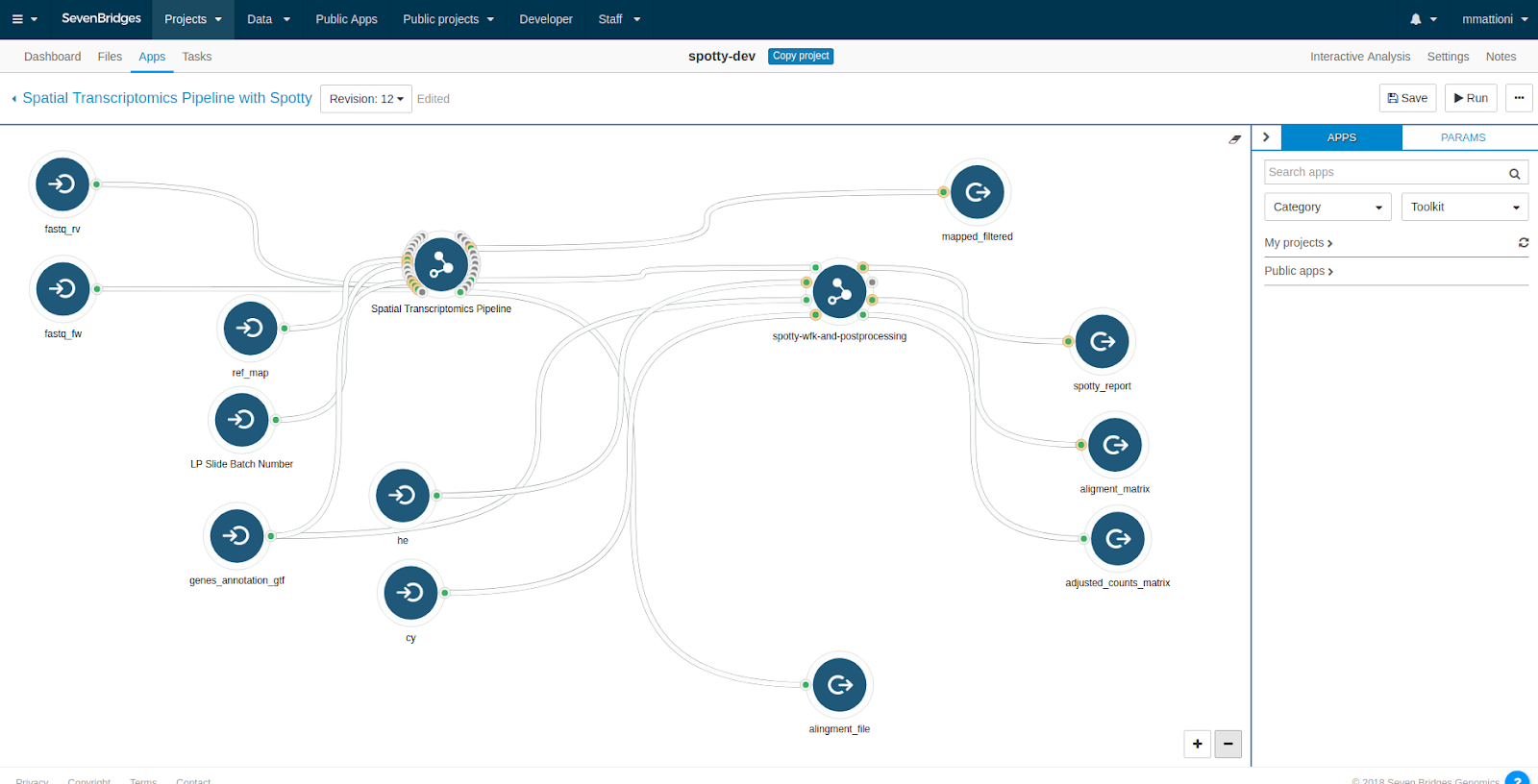This screenshot has width=1538, height=784.
Task: Click the Save button
Action: tap(1408, 98)
